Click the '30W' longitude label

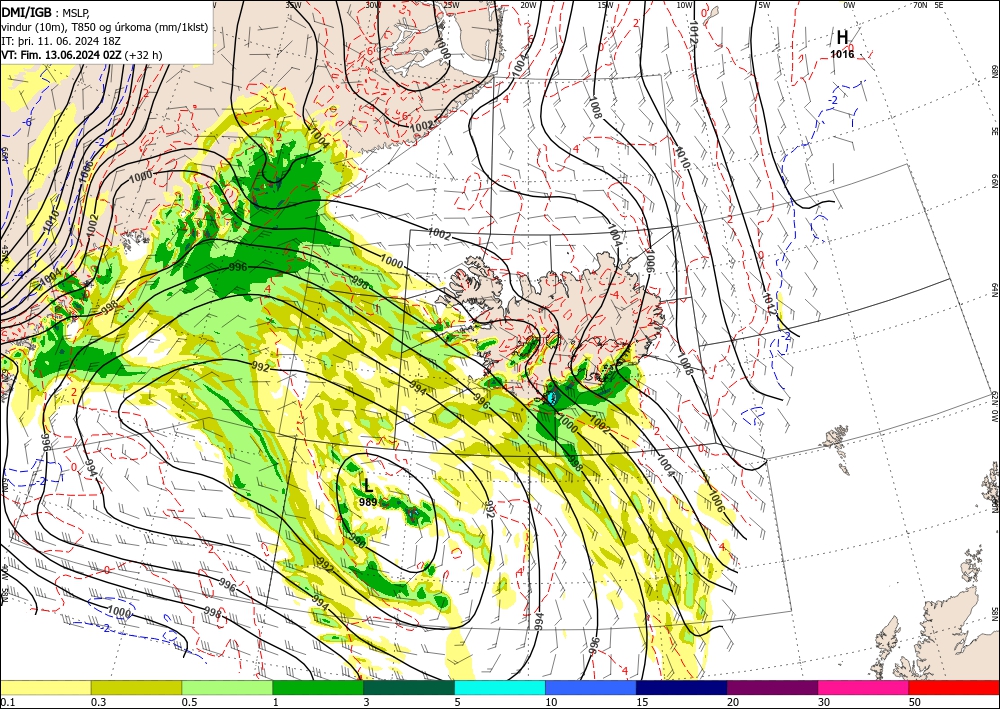[373, 4]
